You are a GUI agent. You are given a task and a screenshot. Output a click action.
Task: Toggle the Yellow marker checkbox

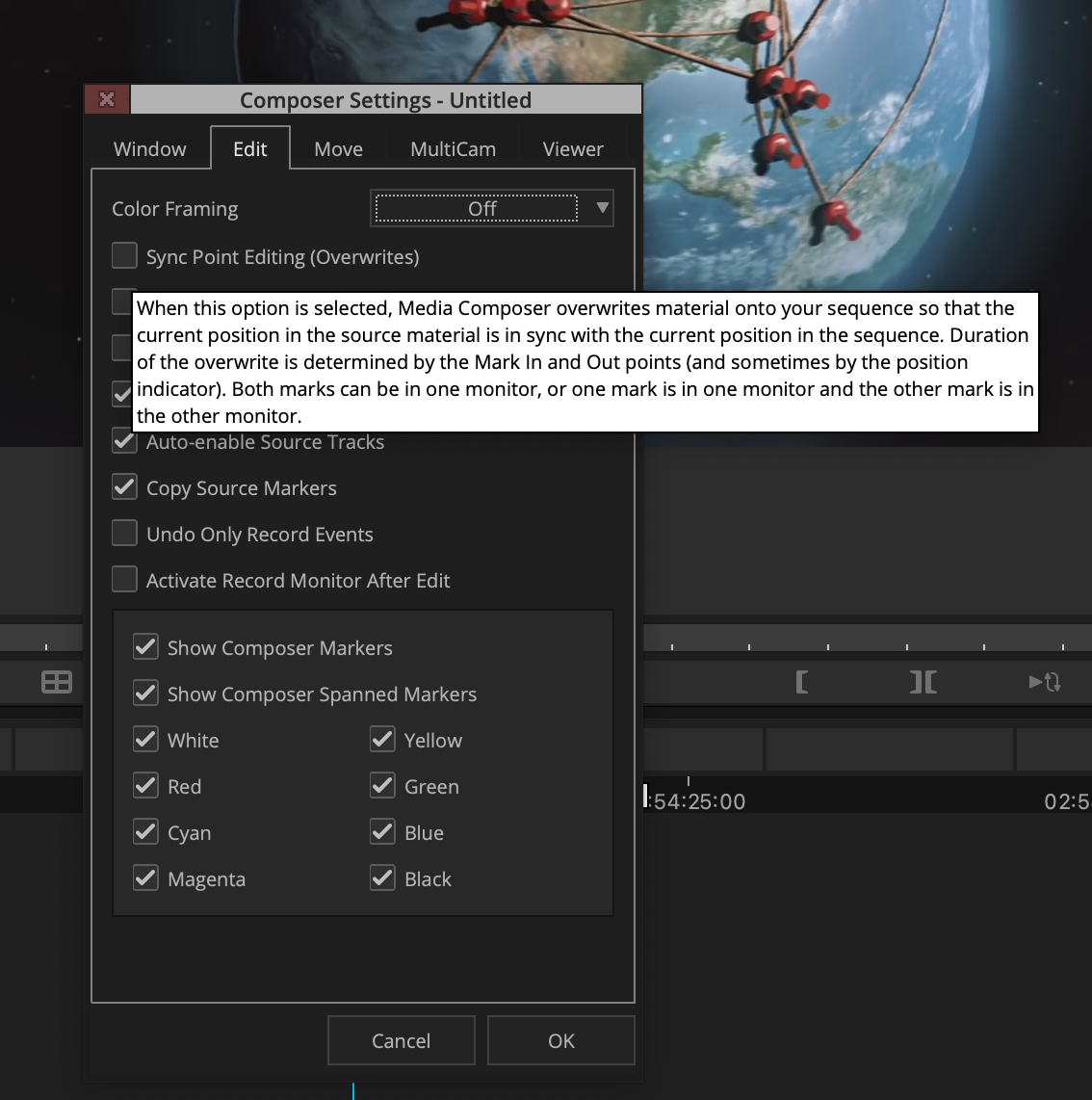[x=382, y=740]
